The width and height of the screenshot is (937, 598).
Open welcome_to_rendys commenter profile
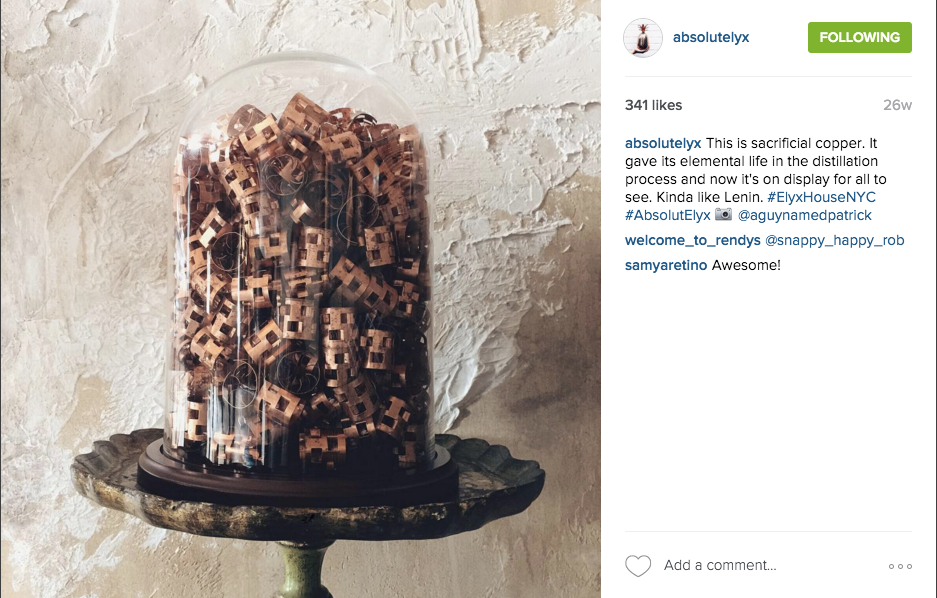point(693,240)
